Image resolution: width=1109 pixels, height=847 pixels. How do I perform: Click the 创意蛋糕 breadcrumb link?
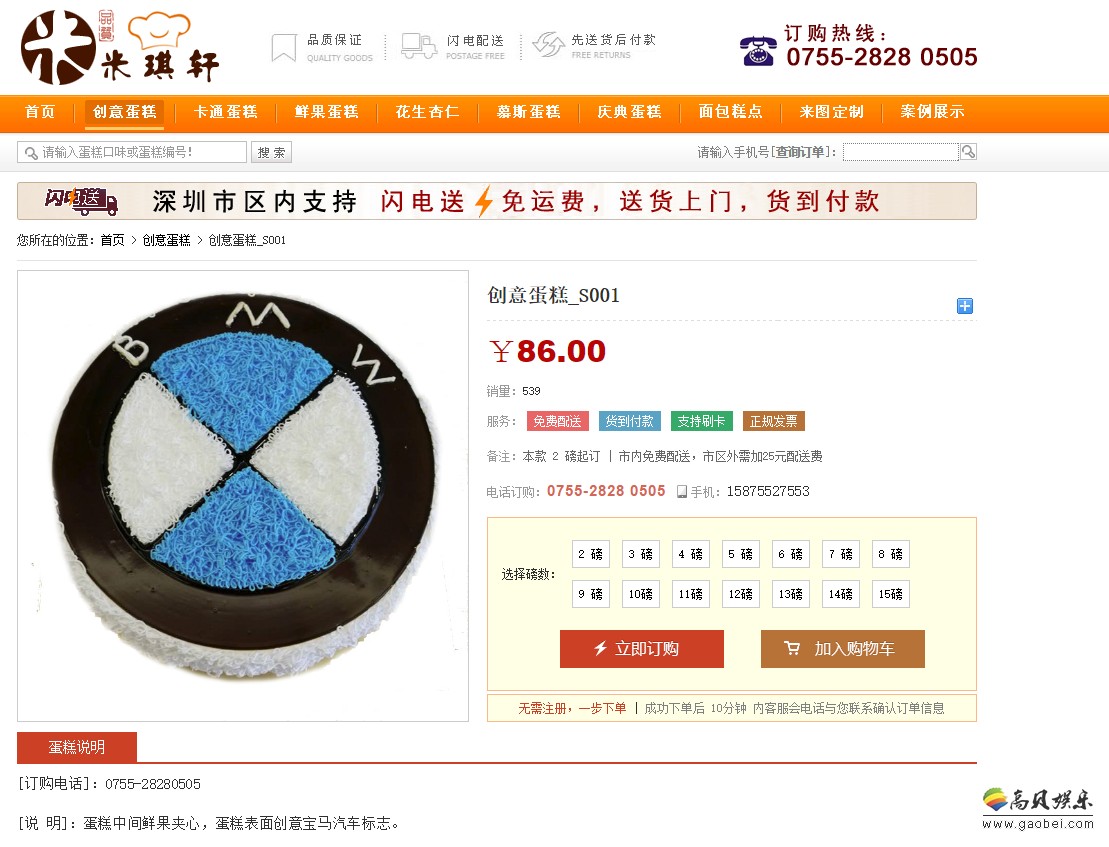pyautogui.click(x=166, y=240)
